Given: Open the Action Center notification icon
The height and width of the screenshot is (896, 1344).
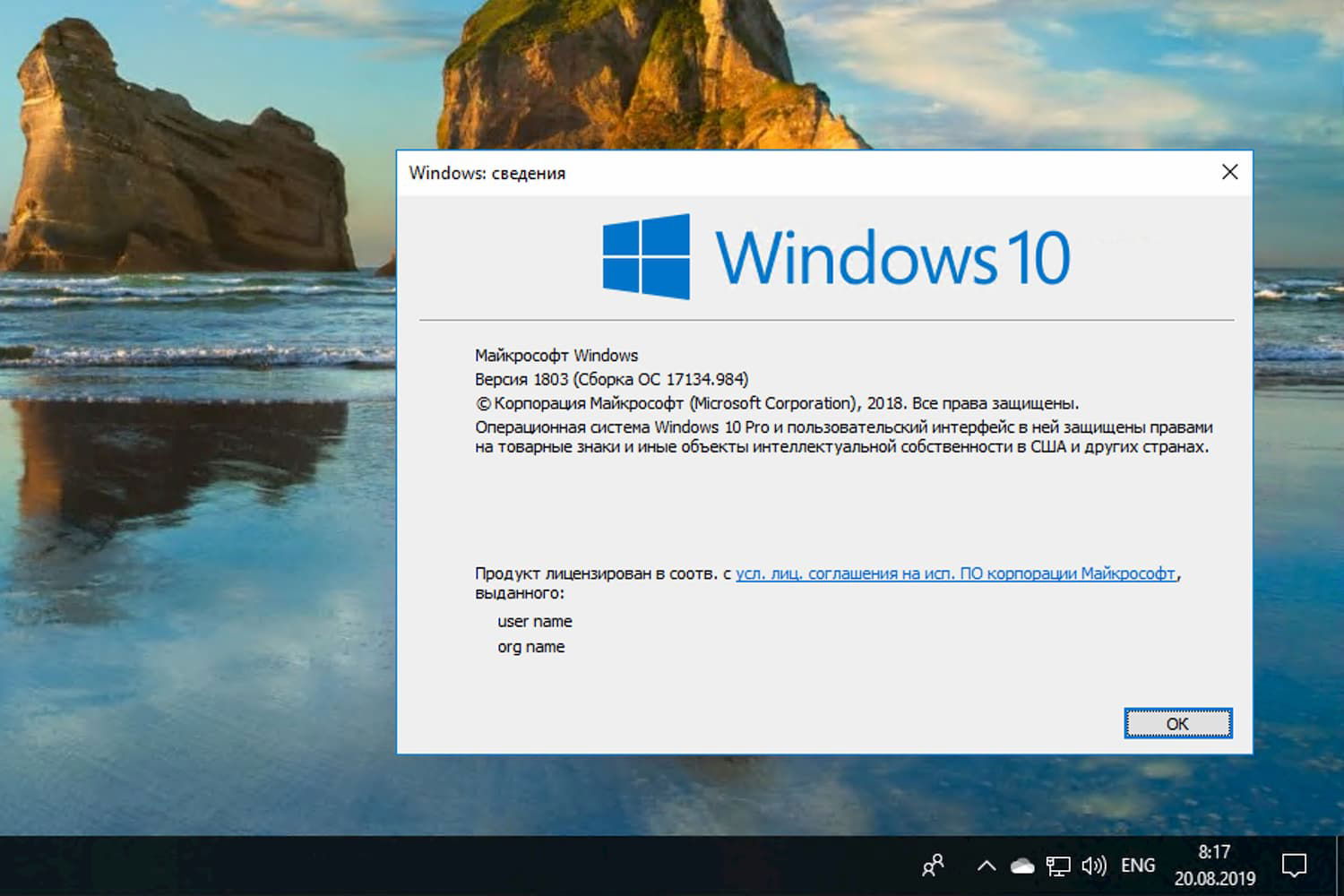Looking at the screenshot, I should click(1297, 866).
